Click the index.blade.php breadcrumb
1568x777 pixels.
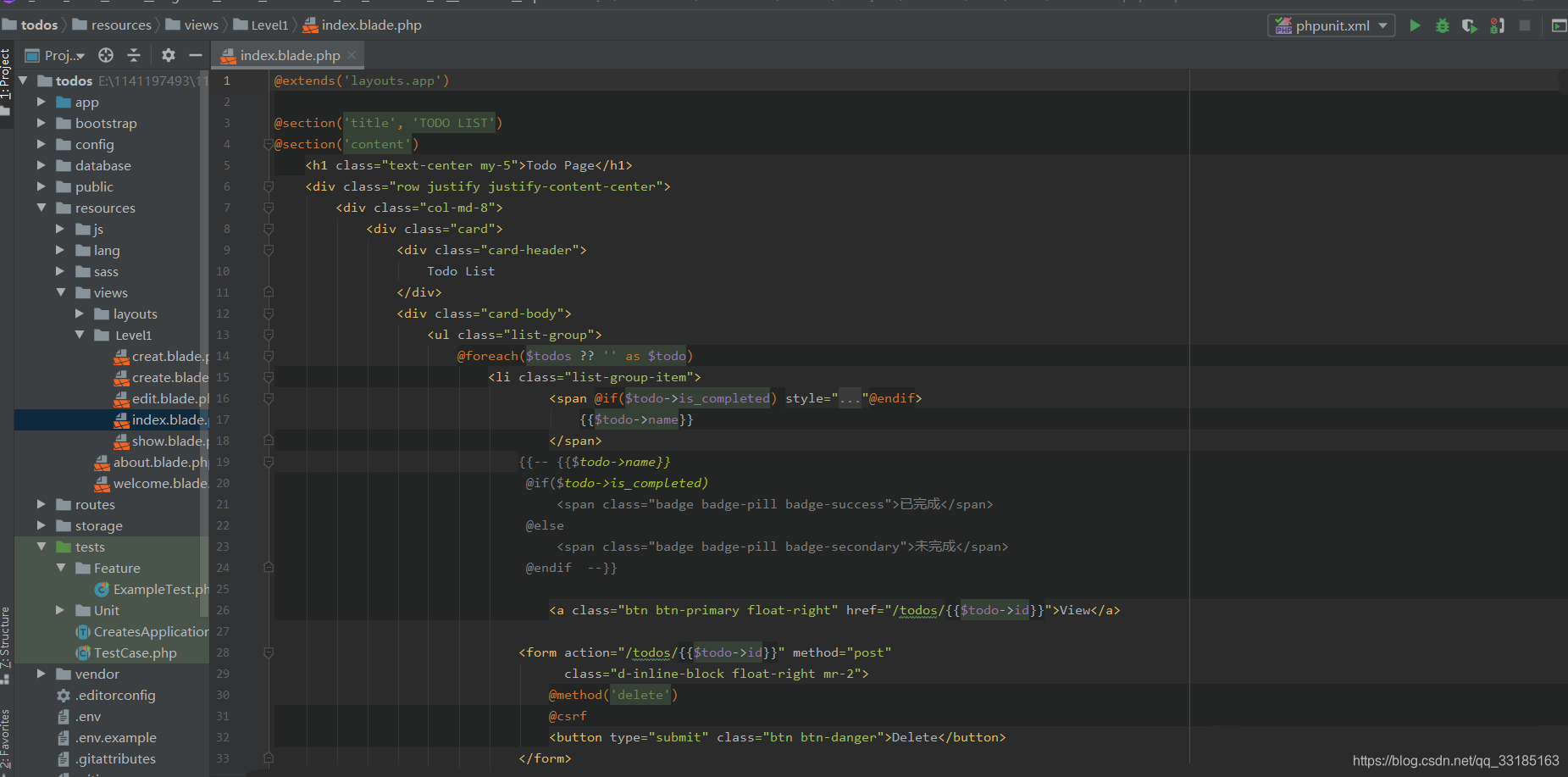363,25
